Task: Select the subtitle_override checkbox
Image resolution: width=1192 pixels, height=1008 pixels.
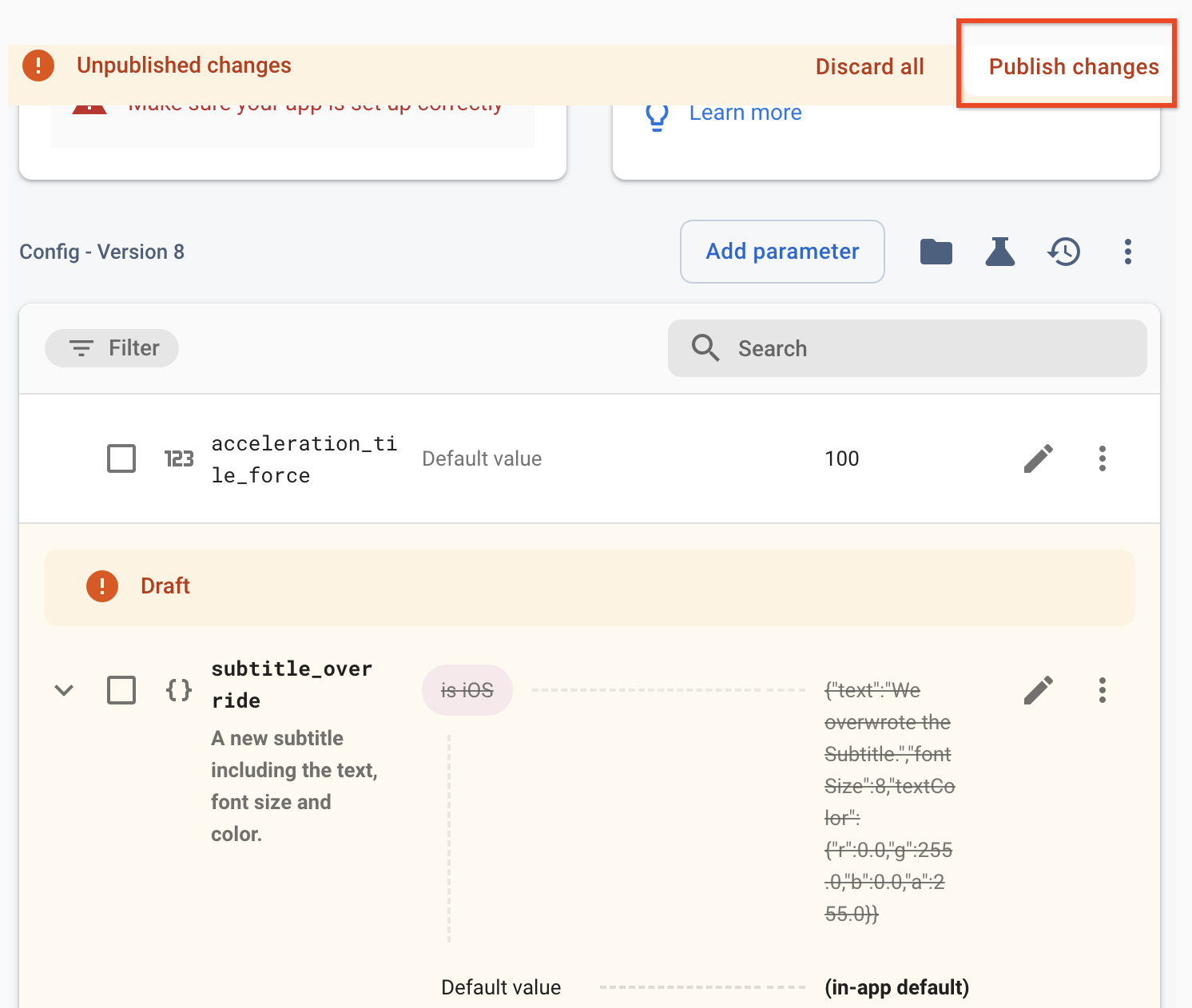Action: pyautogui.click(x=121, y=690)
